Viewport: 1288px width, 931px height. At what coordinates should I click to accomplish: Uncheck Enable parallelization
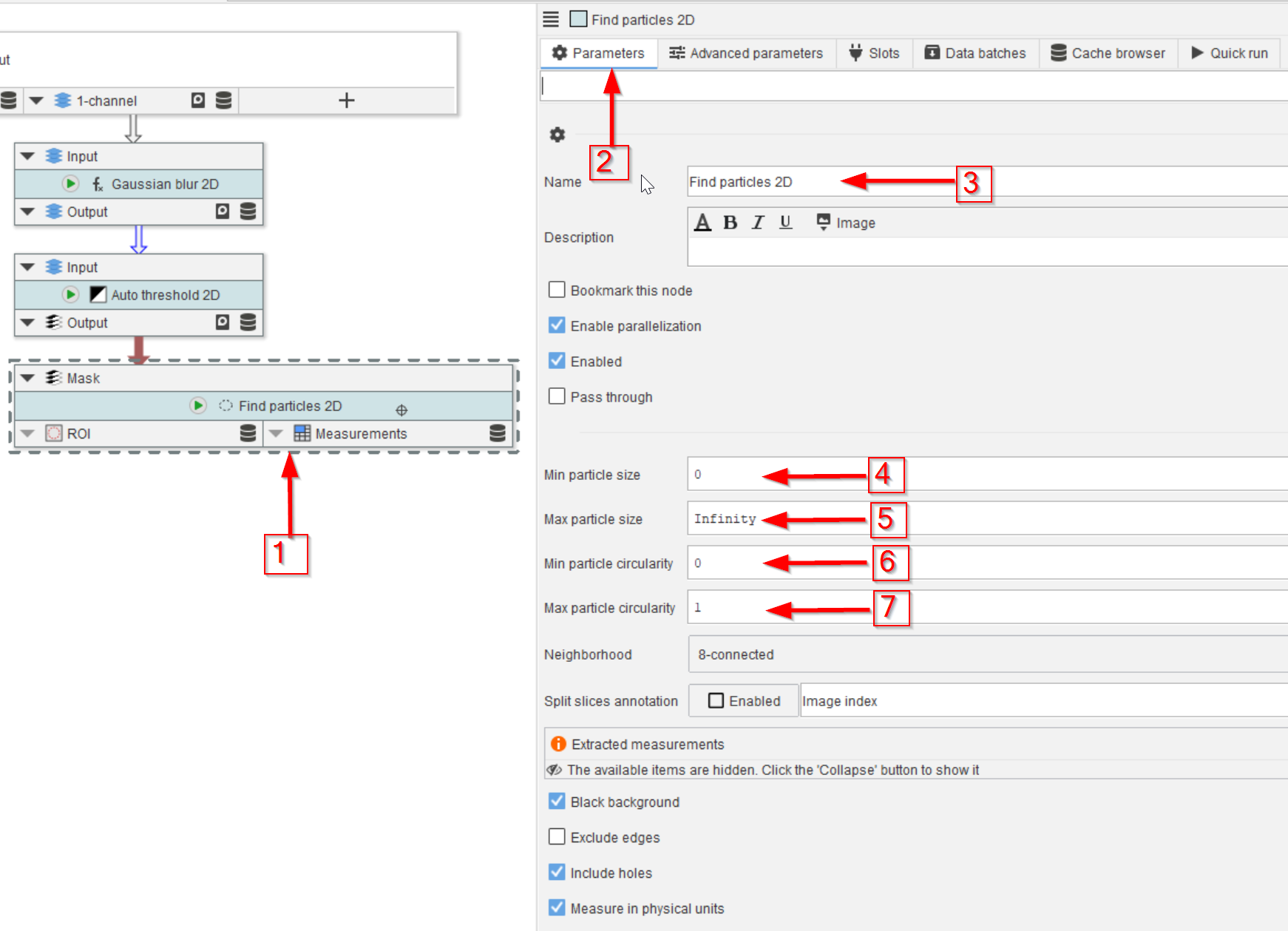click(557, 325)
